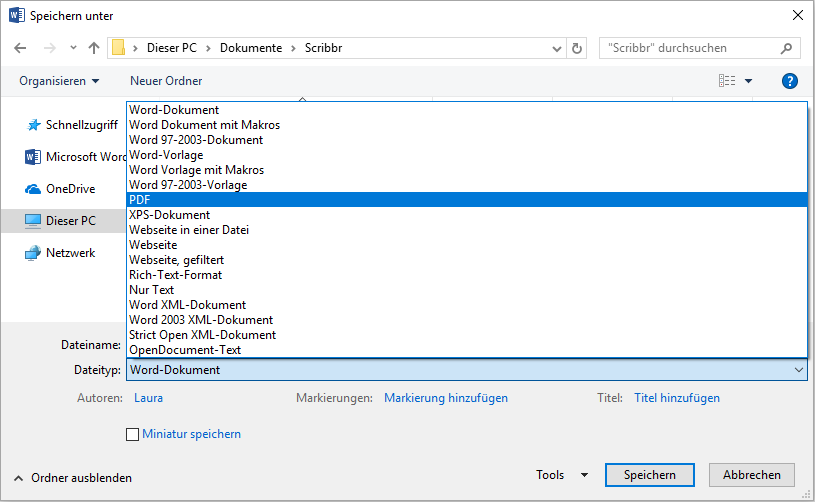Open help with the question mark icon
Screen dimensions: 815x502
(790, 81)
